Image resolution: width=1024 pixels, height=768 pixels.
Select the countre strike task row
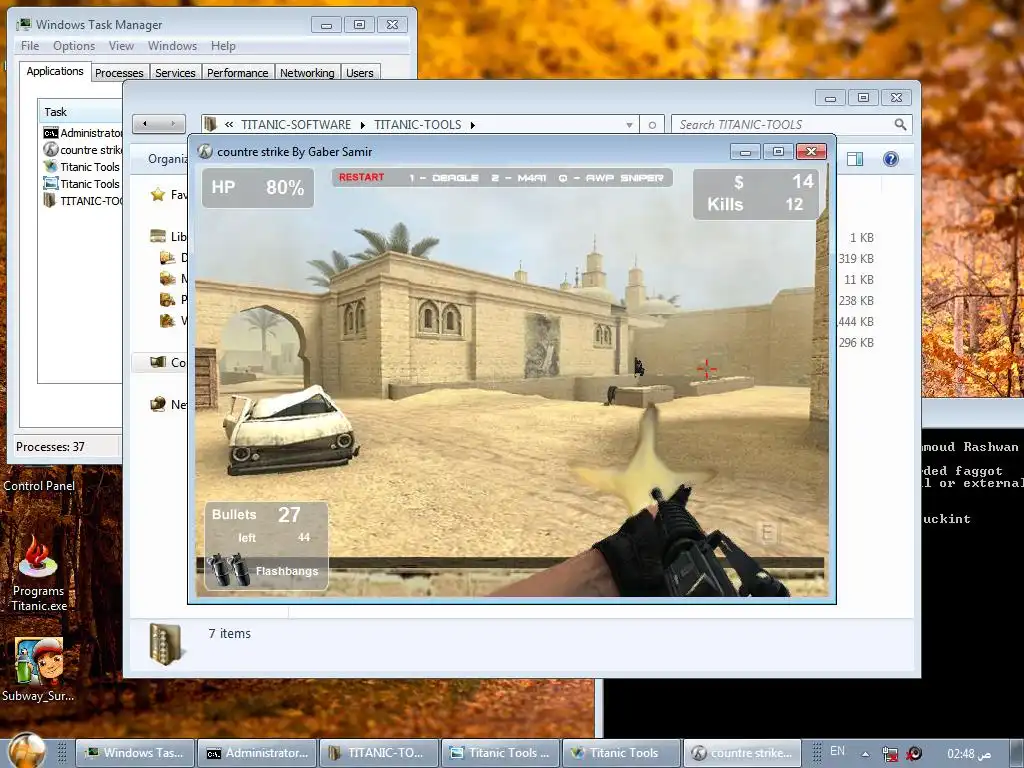tap(82, 150)
